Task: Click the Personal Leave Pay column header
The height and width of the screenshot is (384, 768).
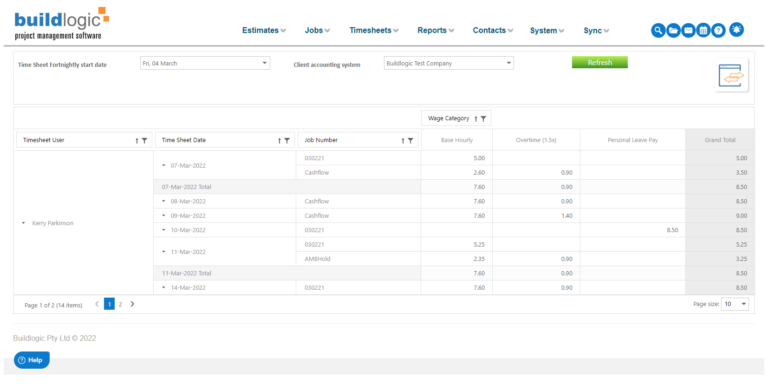Action: [x=633, y=140]
